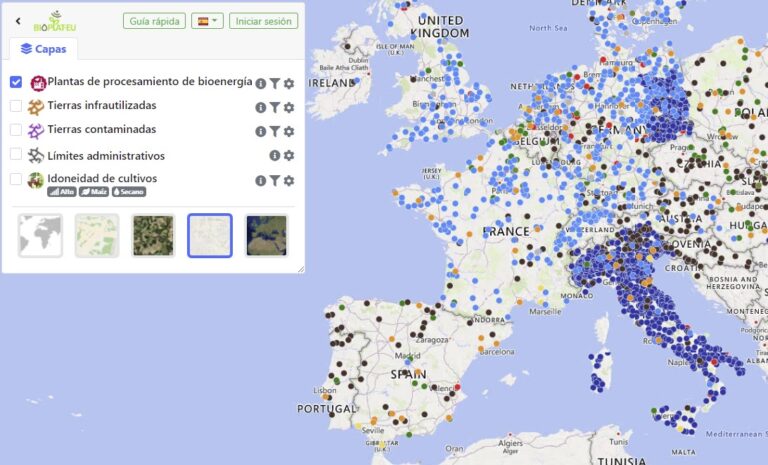
Task: Click the Tierras infrautilizadas label
Action: (x=102, y=105)
